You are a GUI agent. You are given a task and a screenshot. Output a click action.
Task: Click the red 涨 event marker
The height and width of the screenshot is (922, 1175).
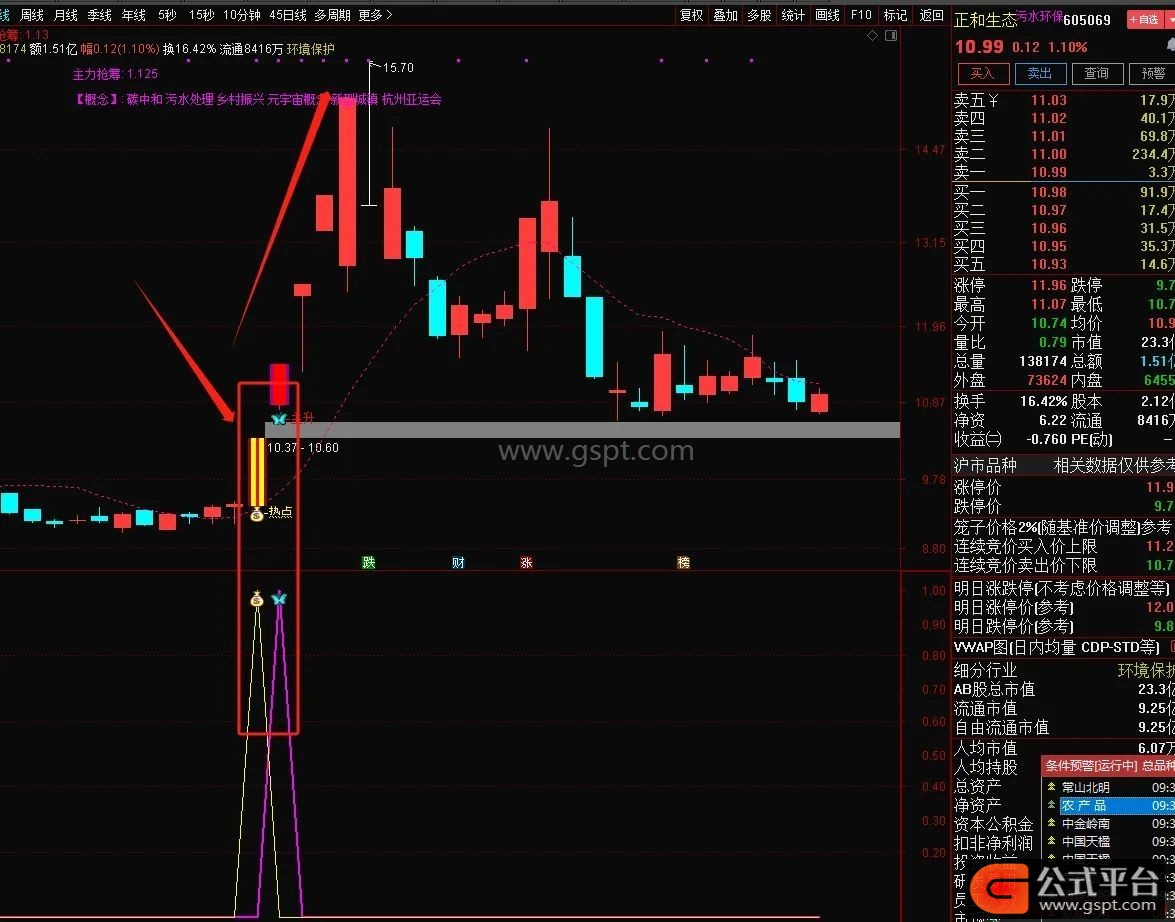coord(526,562)
